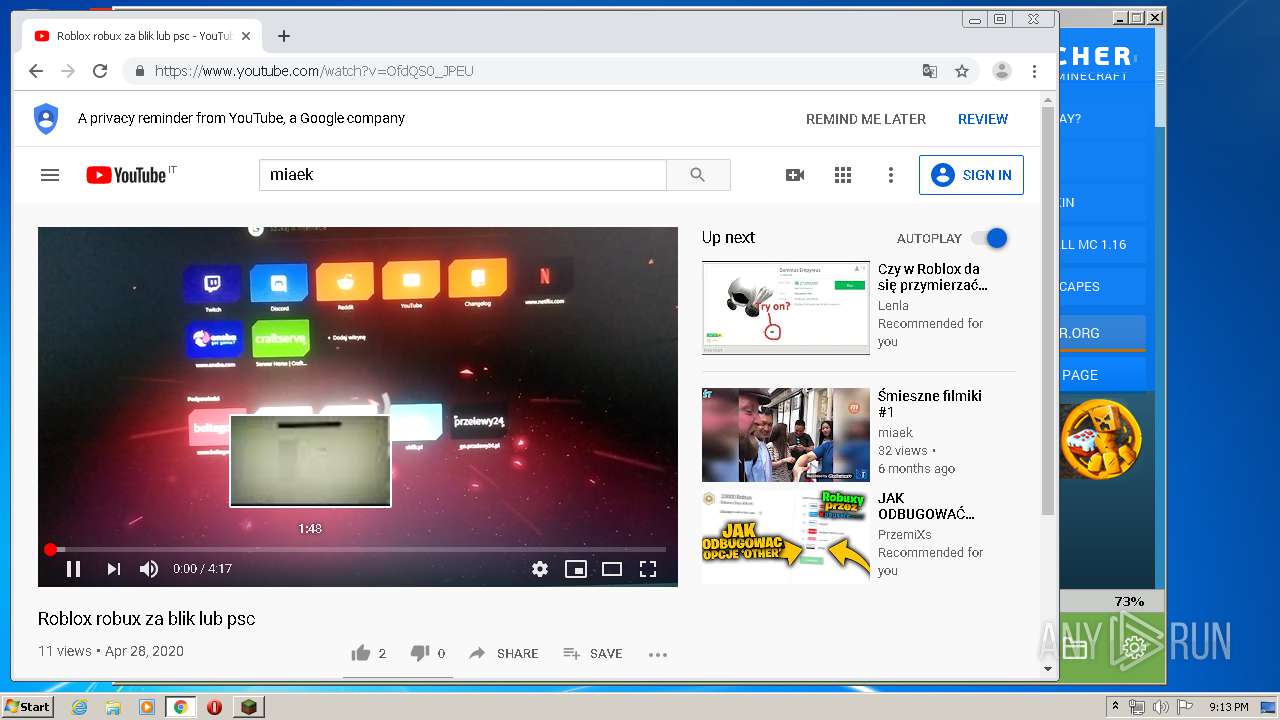Screen dimensions: 1280x720
Task: Mute the video volume
Action: (x=149, y=569)
